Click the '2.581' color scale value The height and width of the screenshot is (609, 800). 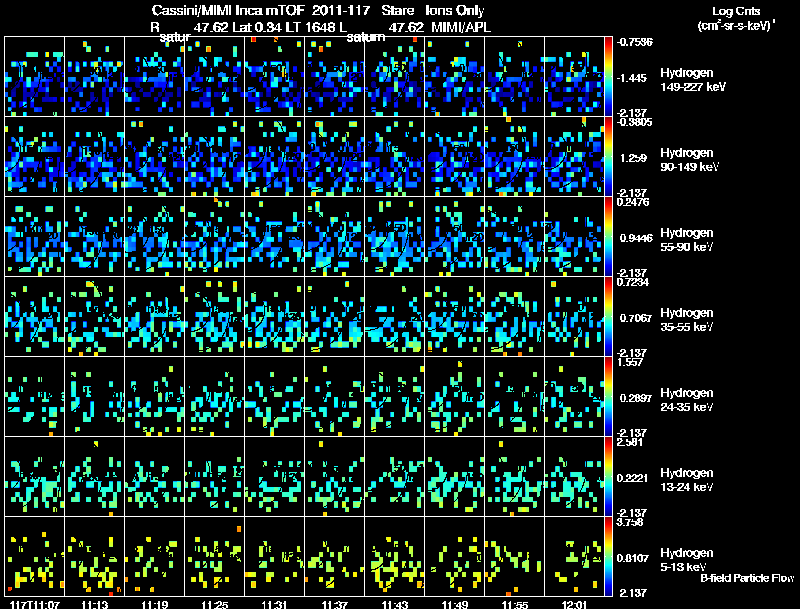tap(630, 442)
